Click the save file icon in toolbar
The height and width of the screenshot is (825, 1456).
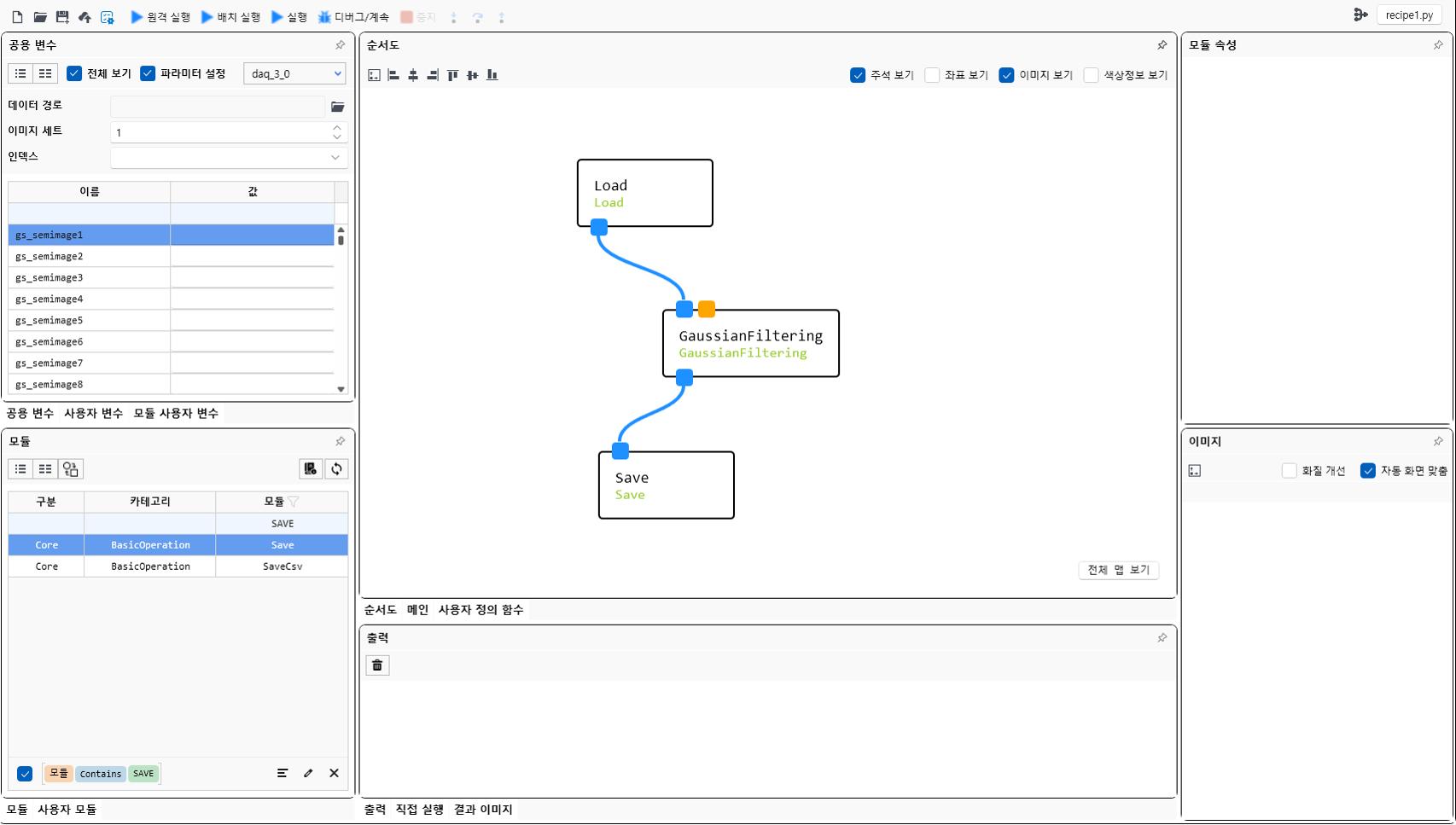[62, 17]
